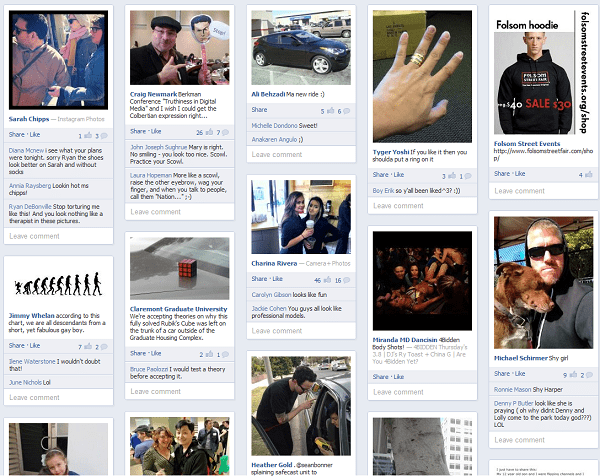Click the comment bubble icon on Tyger Yoshi post
The height and width of the screenshot is (476, 600).
[468, 176]
